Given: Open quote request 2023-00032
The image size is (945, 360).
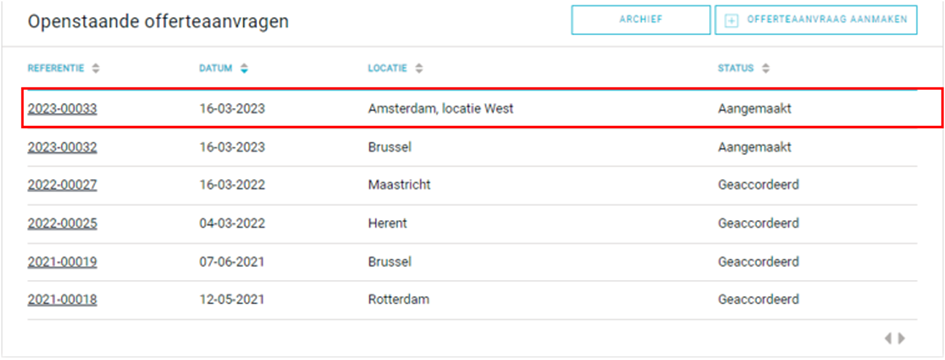Looking at the screenshot, I should 62,147.
